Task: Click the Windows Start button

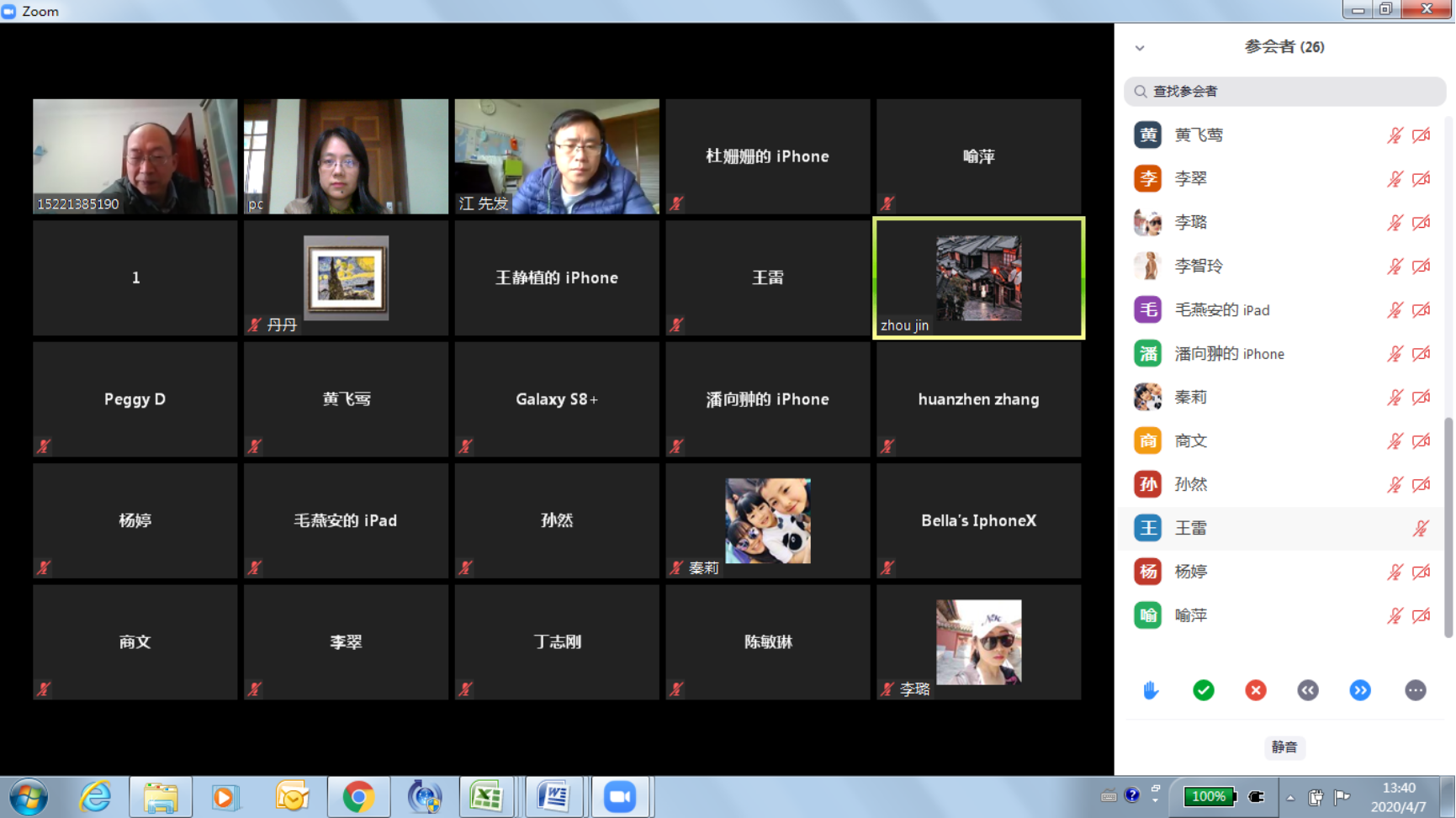Action: [x=29, y=796]
